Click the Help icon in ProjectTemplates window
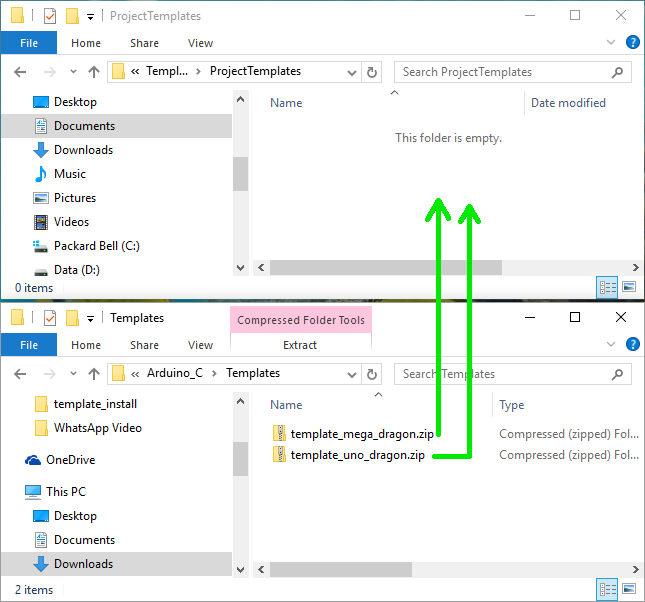 coord(632,43)
